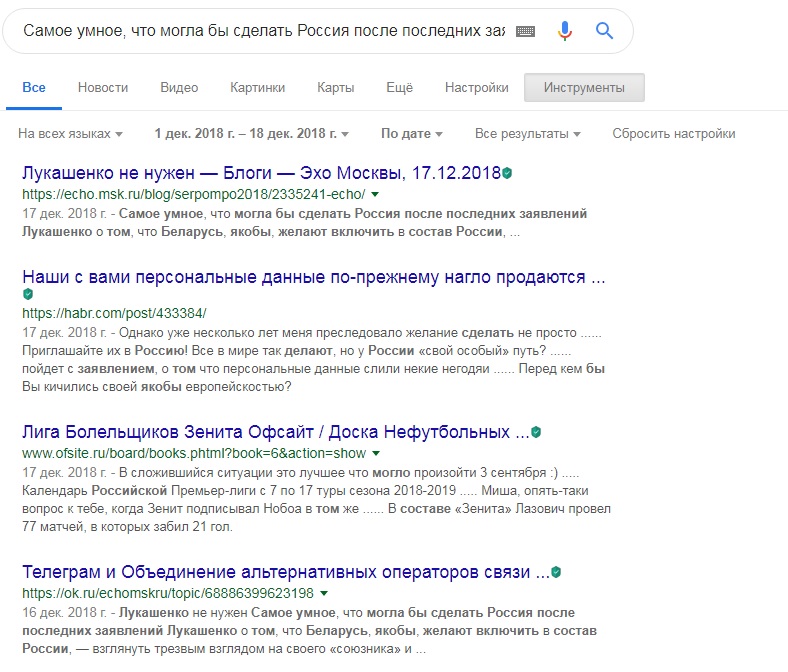Screen dimensions: 788x672
Task: Click snippet line 'Вы кичились своей якобы европейскостью?'
Action: (156, 387)
